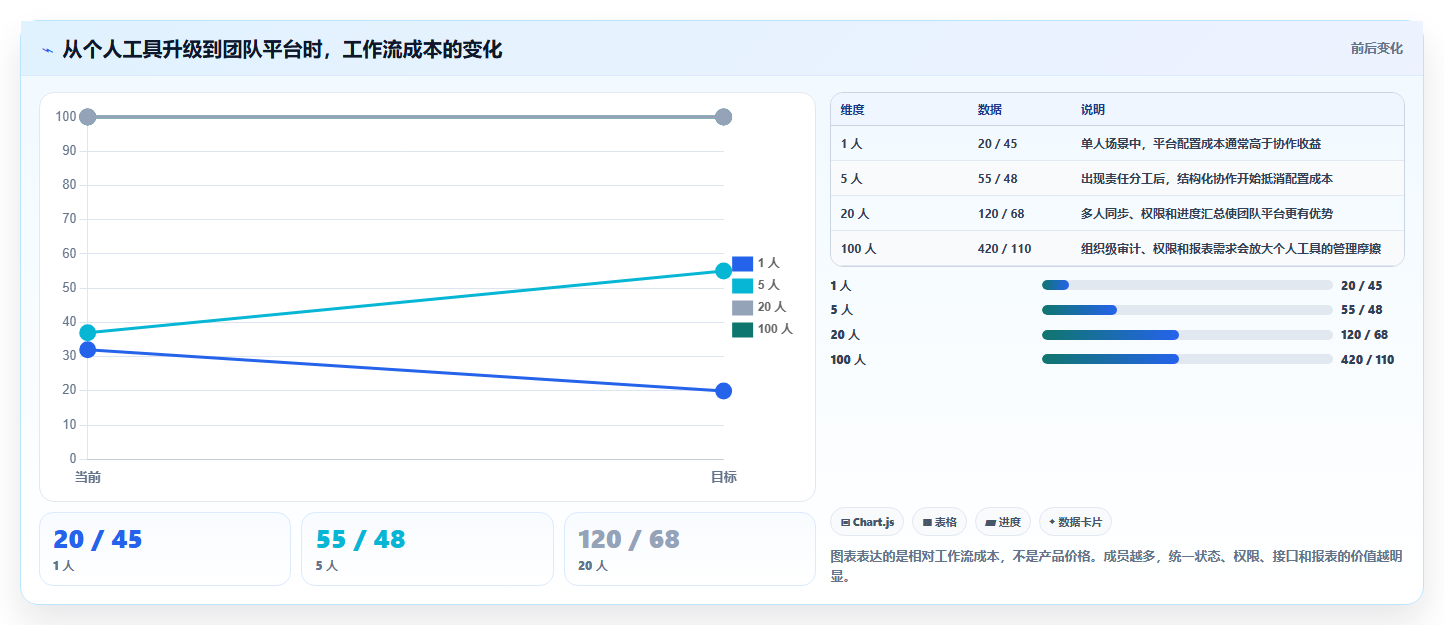Click the blue data point at 目标
1444x625 pixels.
coord(724,391)
